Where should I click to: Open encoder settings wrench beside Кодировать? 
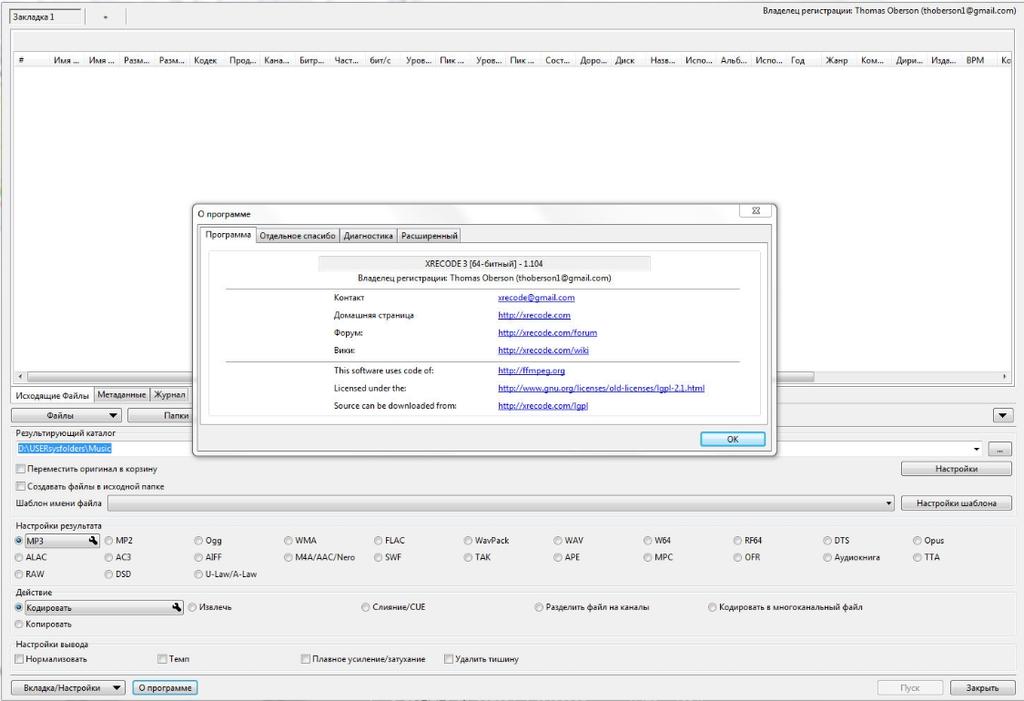click(176, 608)
